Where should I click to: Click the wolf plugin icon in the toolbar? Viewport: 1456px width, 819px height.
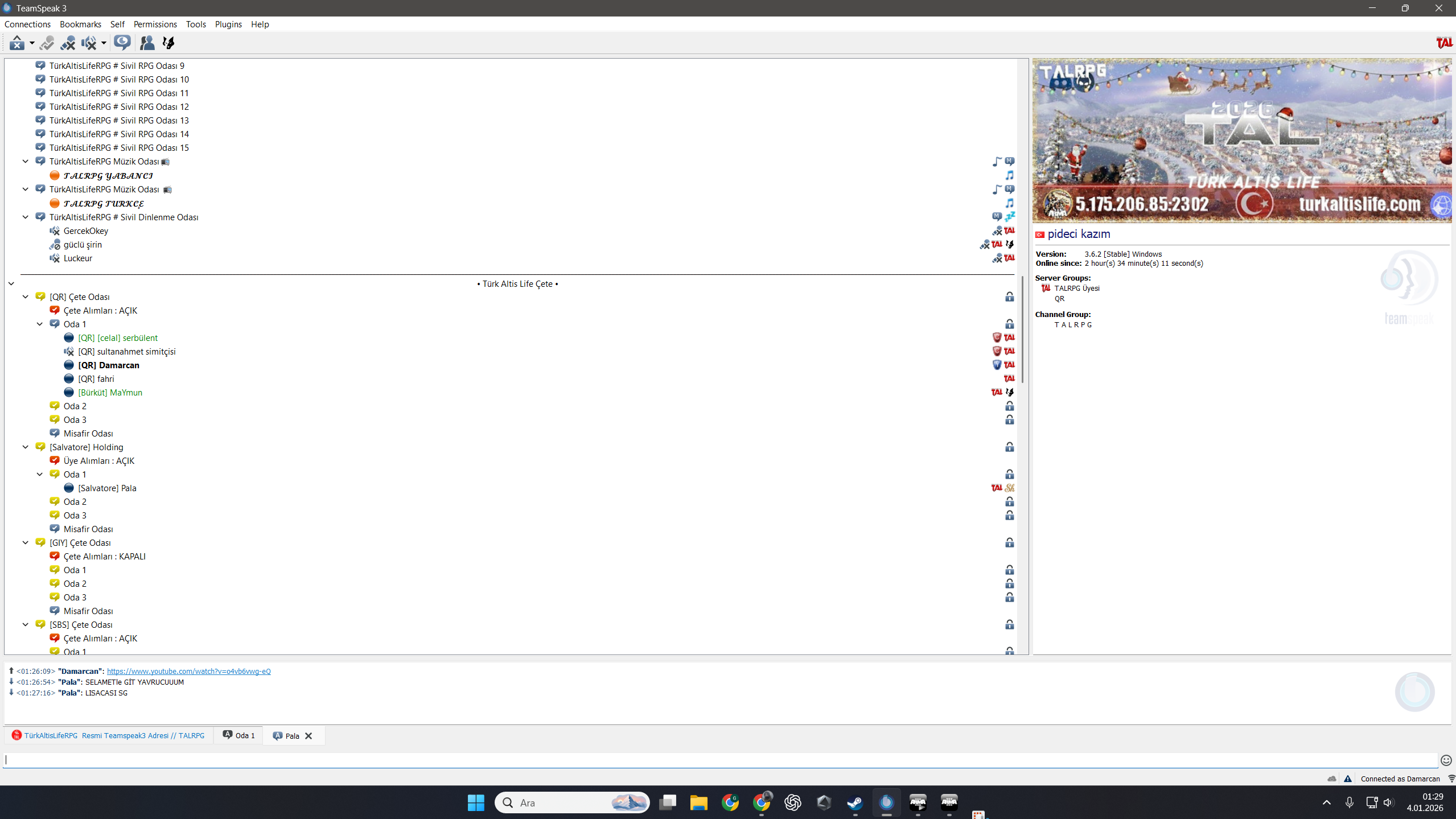click(168, 43)
